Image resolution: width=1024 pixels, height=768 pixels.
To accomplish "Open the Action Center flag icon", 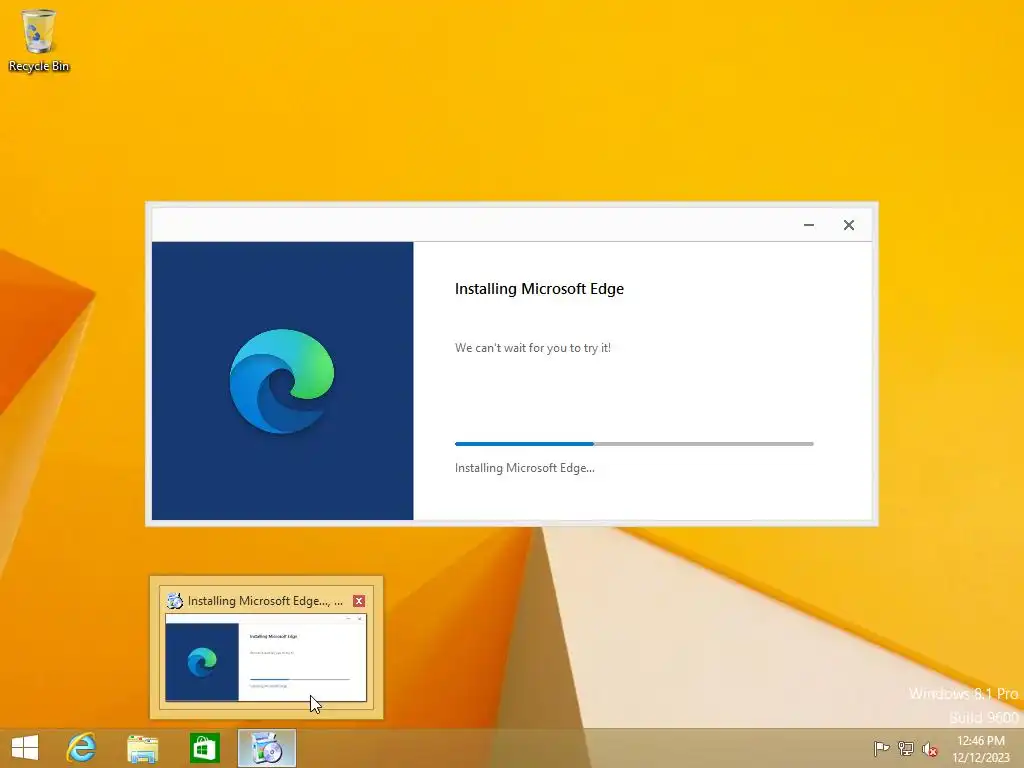I will (x=881, y=748).
